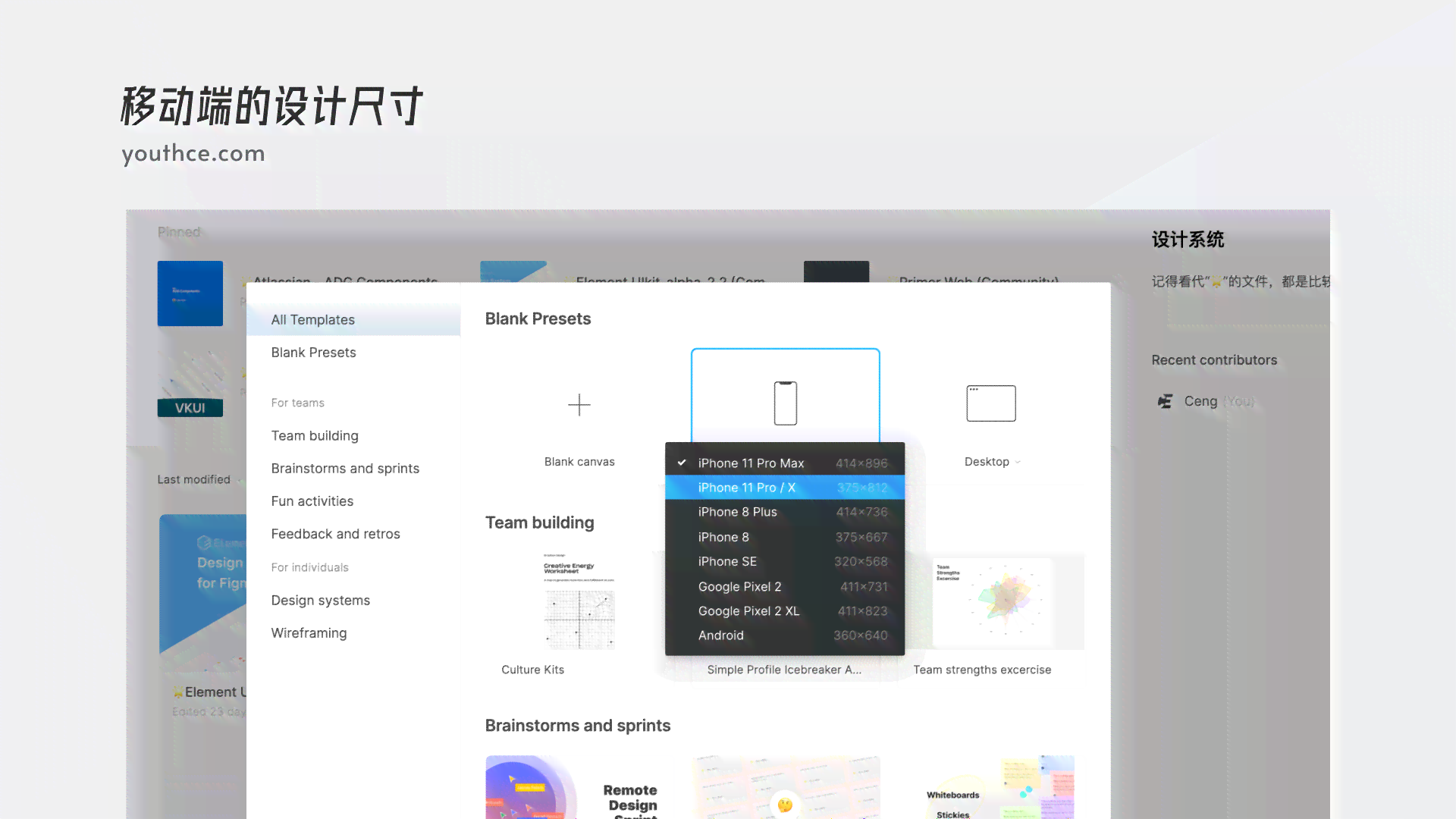Click the Recent contributors heading
Viewport: 1456px width, 819px height.
(1214, 360)
